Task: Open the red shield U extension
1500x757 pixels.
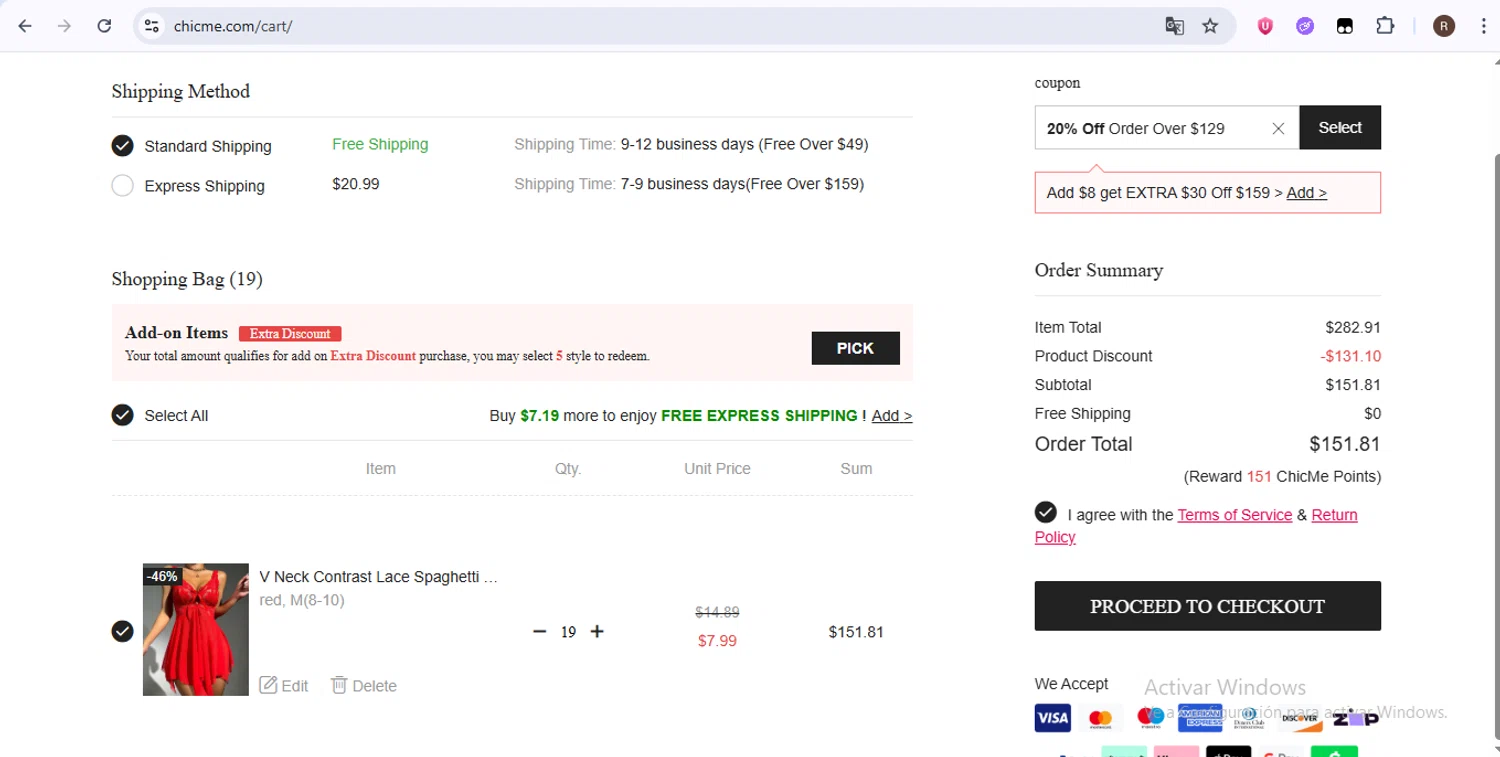Action: (1265, 27)
